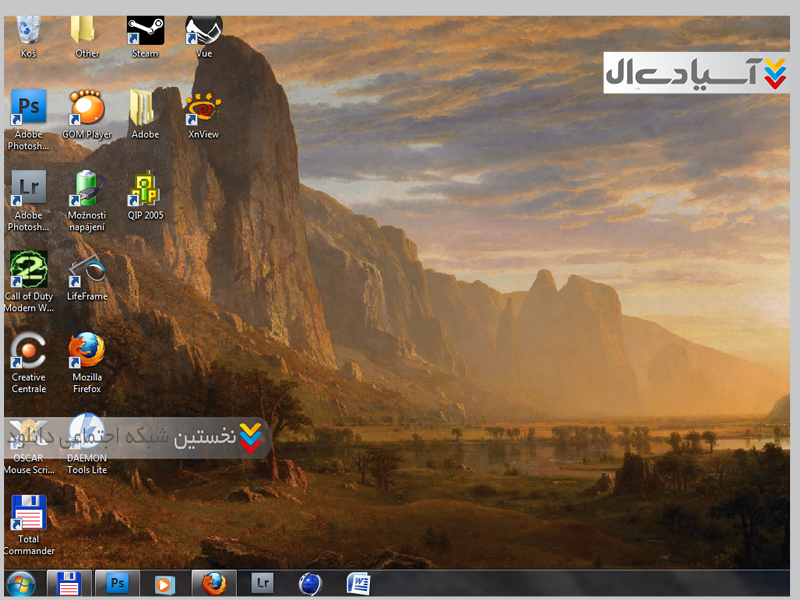Click the Adobe Photoshop desktop shortcut
Screen dimensions: 800x600
point(28,108)
